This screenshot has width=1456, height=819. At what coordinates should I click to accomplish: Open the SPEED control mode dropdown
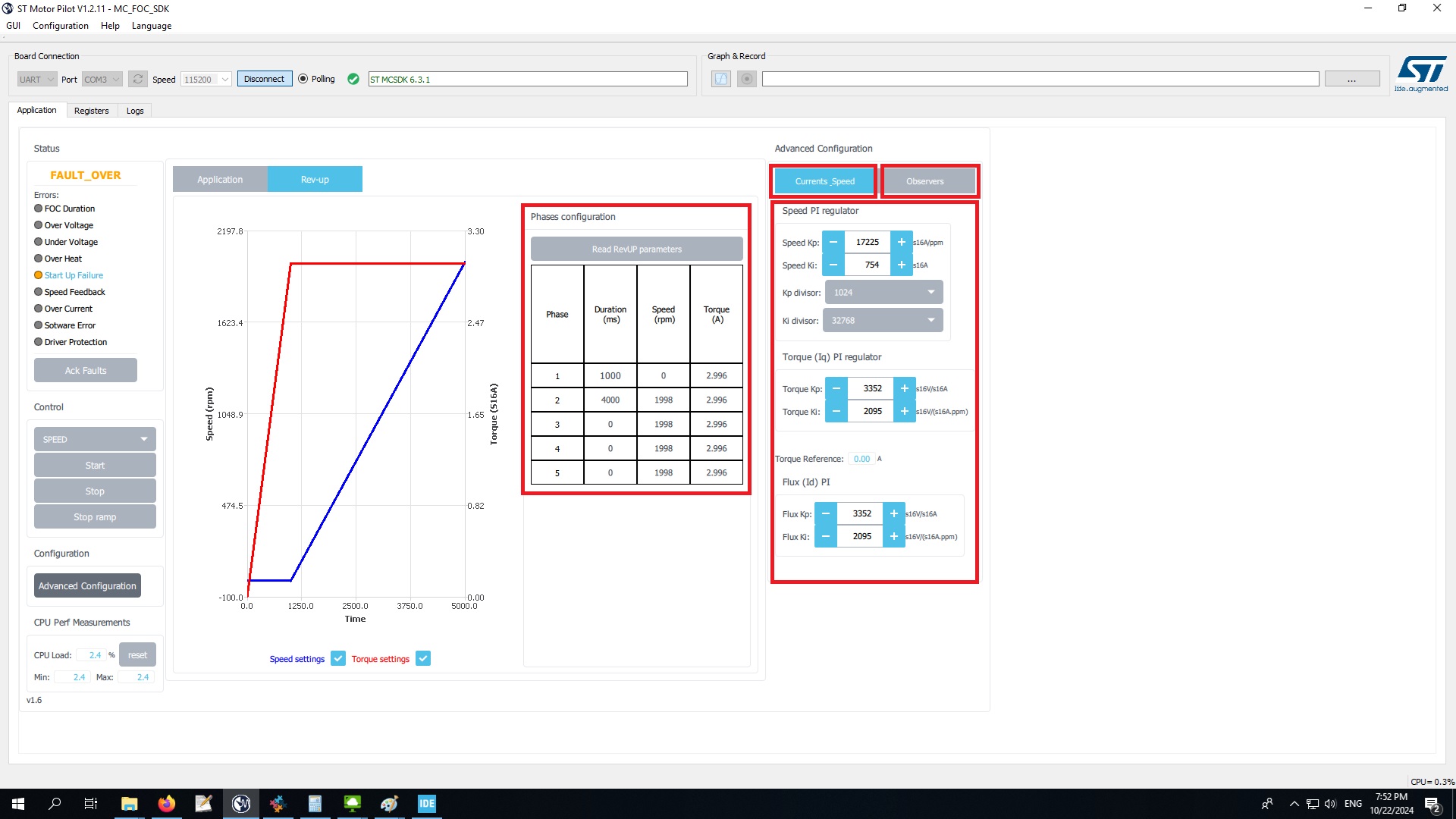tap(94, 438)
